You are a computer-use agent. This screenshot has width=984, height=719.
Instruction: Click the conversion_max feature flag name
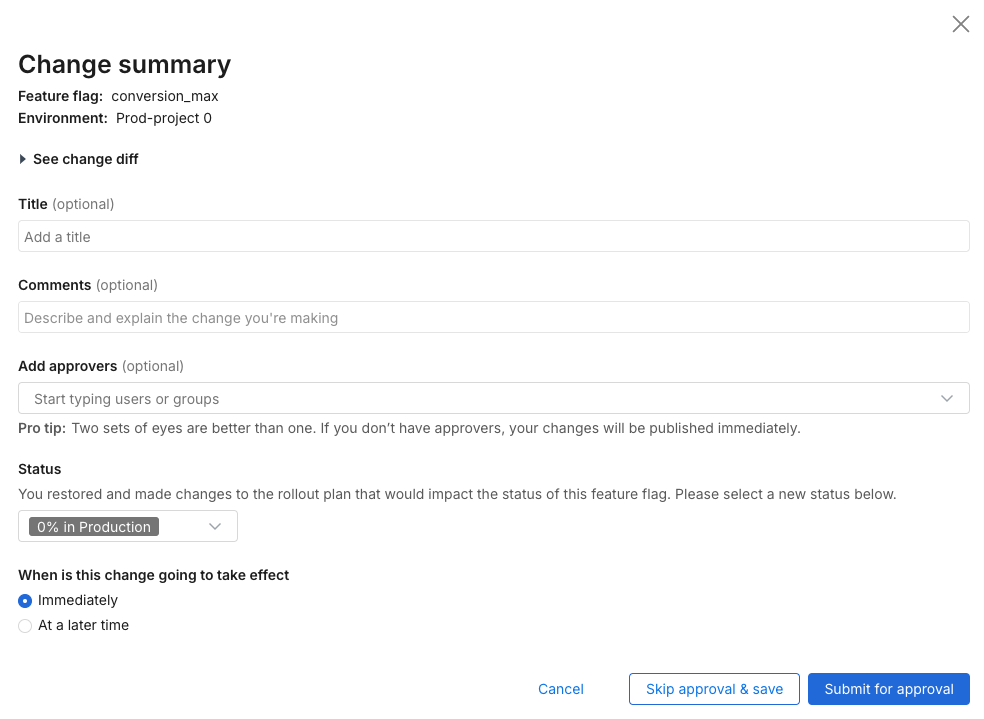(x=165, y=97)
